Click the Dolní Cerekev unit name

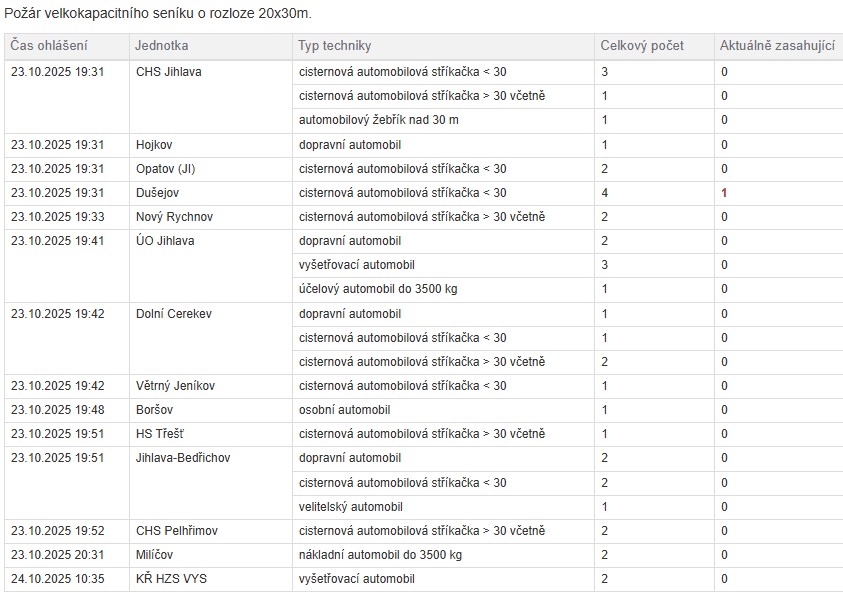(174, 314)
